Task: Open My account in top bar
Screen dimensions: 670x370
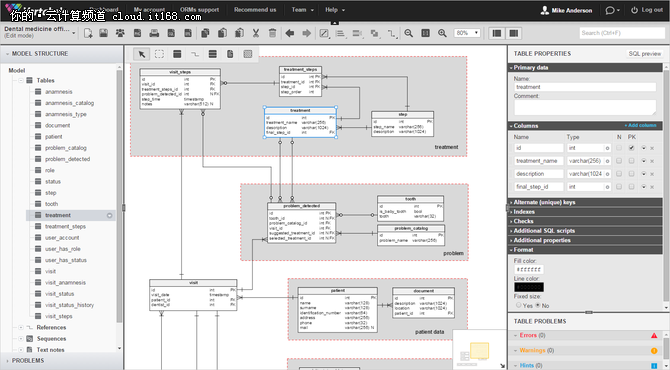Action: click(149, 10)
